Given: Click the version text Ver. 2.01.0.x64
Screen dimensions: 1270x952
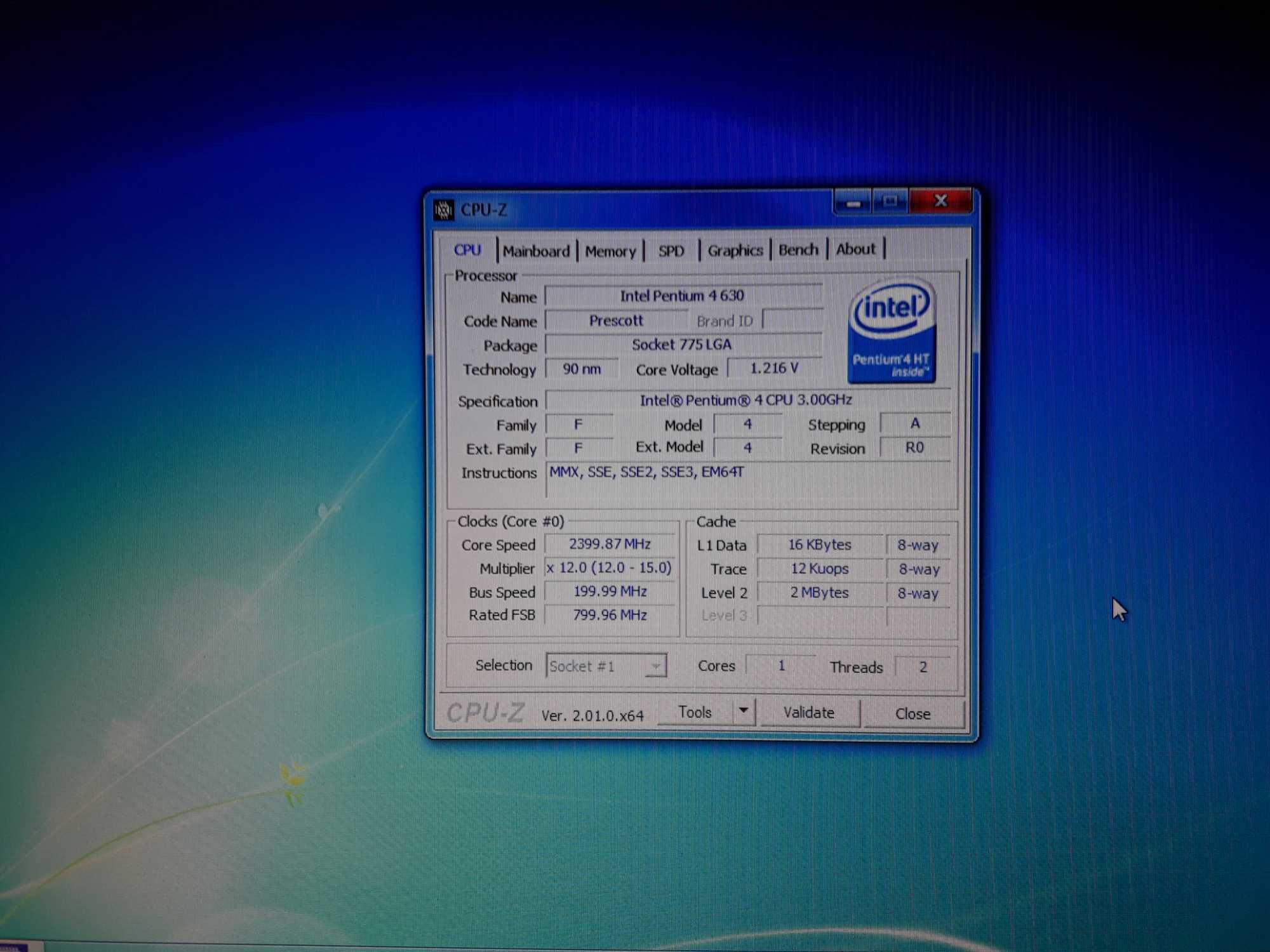Looking at the screenshot, I should pyautogui.click(x=592, y=715).
